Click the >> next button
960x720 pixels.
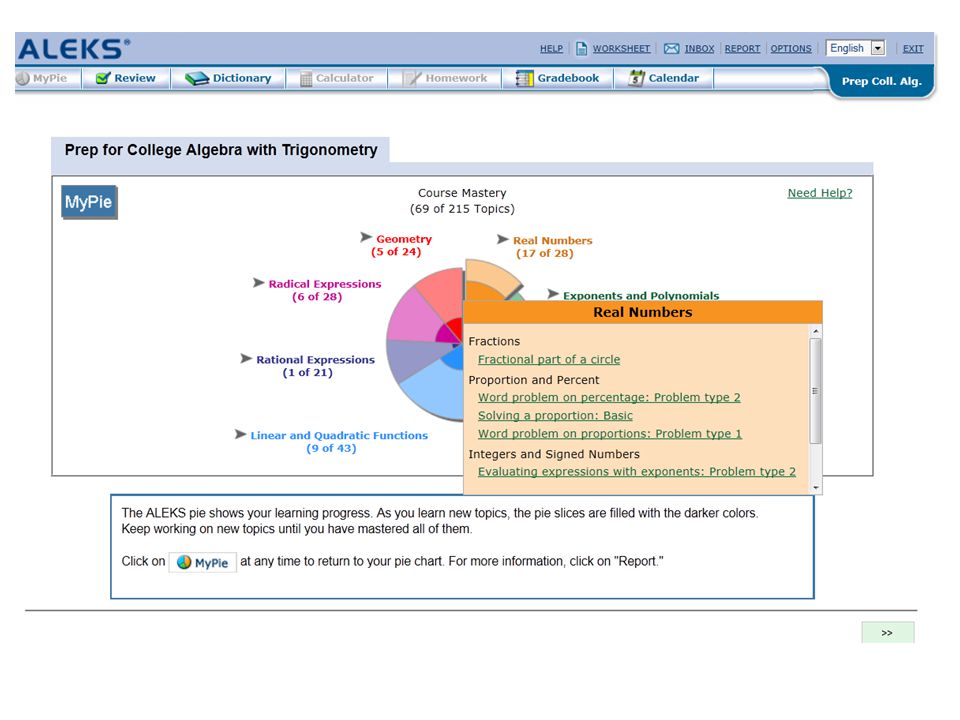887,632
